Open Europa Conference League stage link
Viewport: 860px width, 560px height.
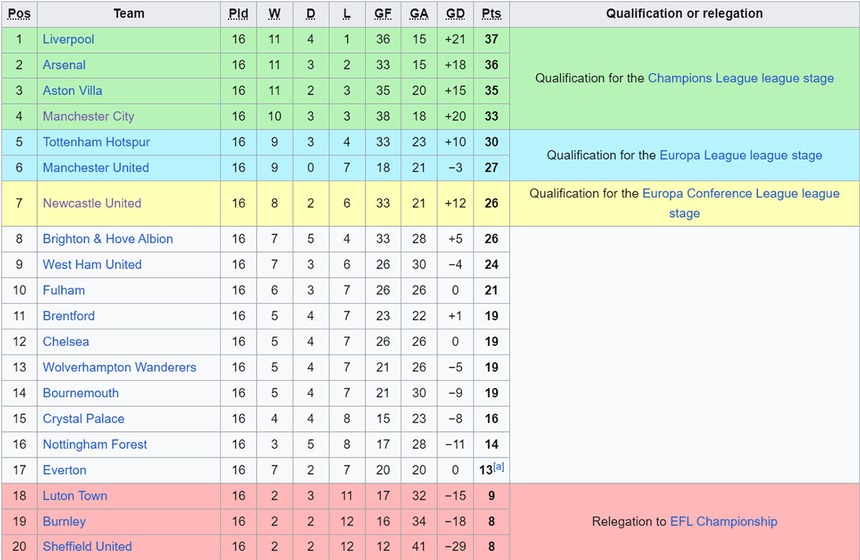coord(740,193)
